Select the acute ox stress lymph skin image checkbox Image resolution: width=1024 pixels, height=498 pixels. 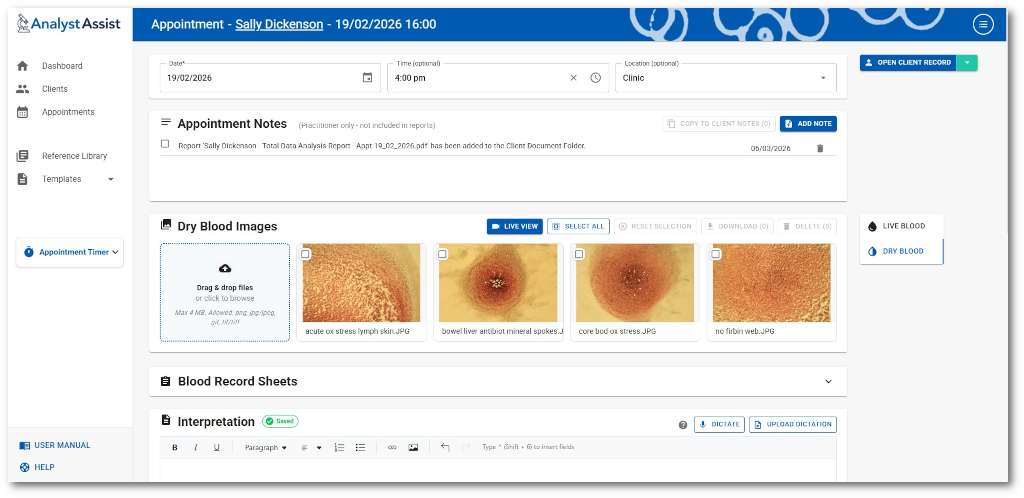(306, 254)
